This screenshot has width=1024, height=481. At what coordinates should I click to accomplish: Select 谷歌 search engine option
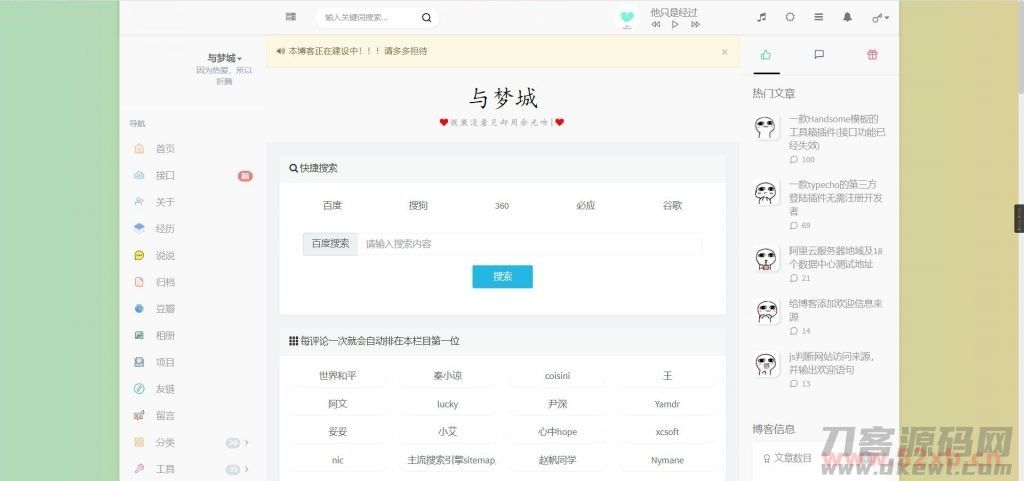672,206
